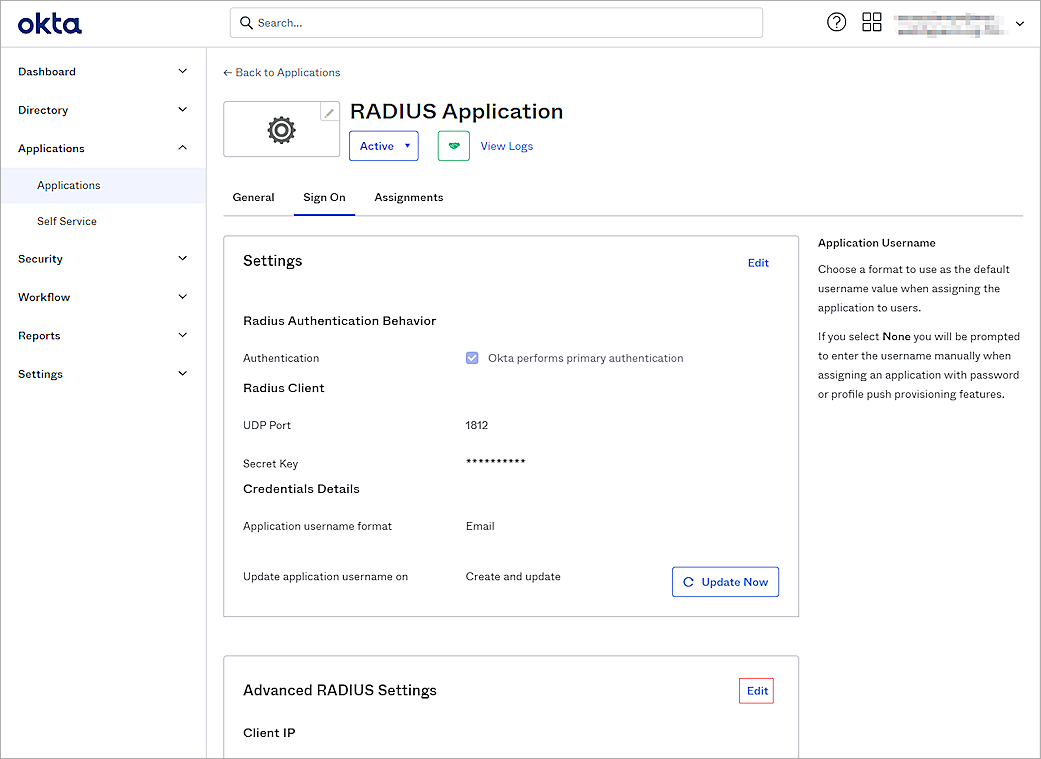The image size is (1041, 759).
Task: Click the Okta logo
Action: (48, 23)
